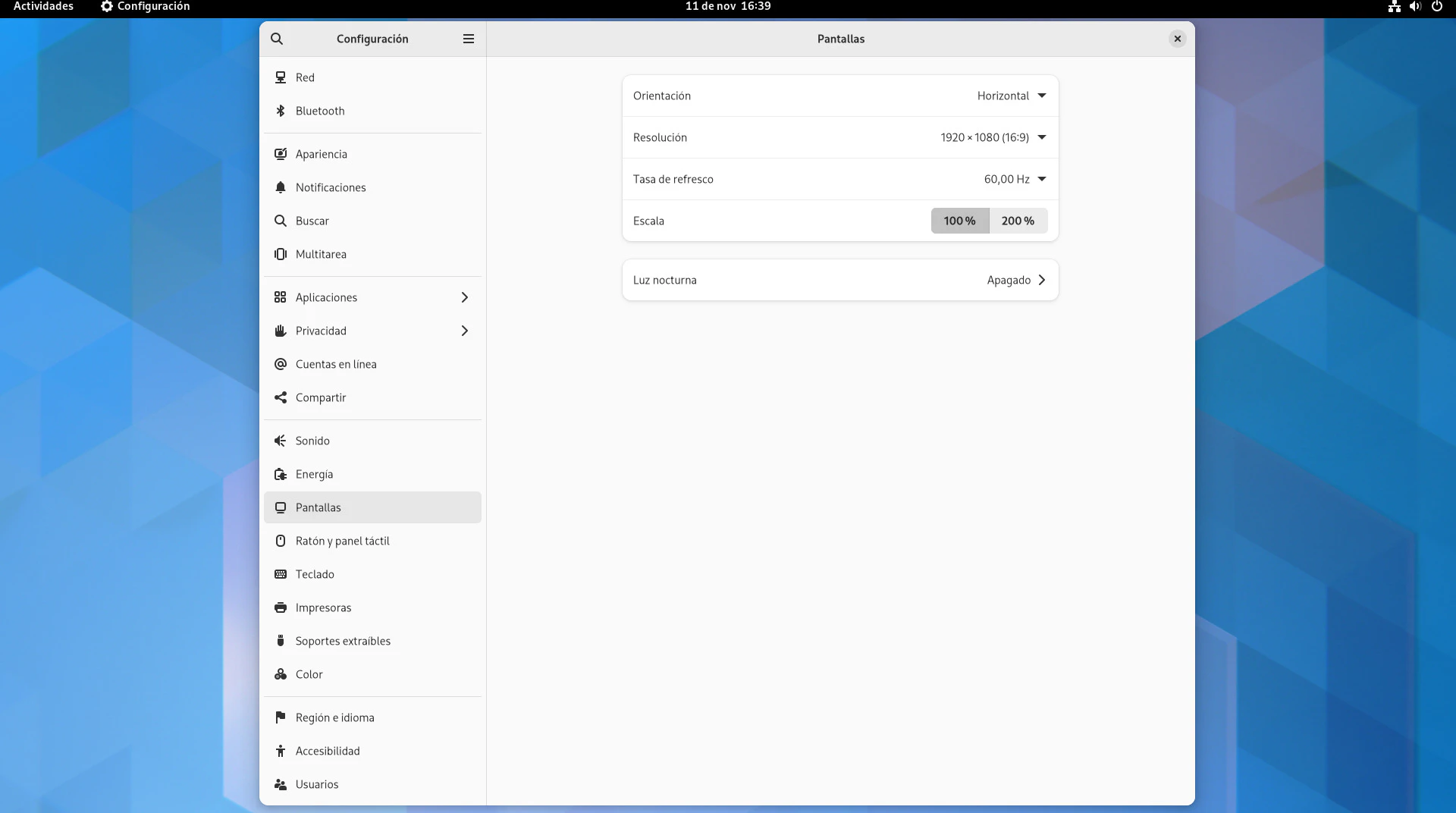
Task: Set display scale to 100 %
Action: (959, 221)
